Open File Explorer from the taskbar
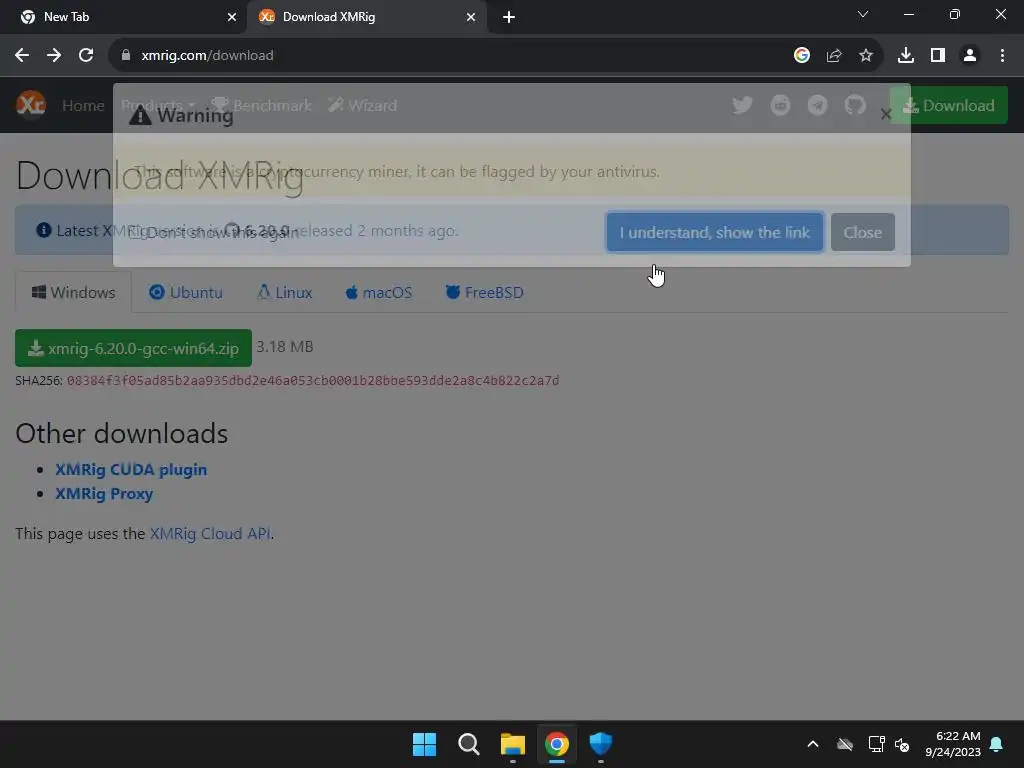The height and width of the screenshot is (768, 1024). 513,744
